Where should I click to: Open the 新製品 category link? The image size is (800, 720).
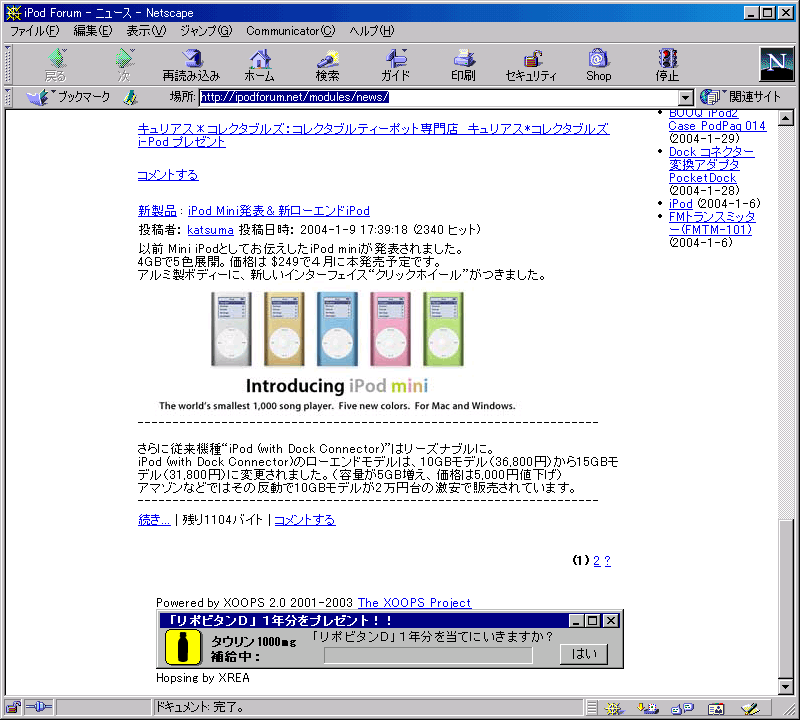click(x=157, y=211)
